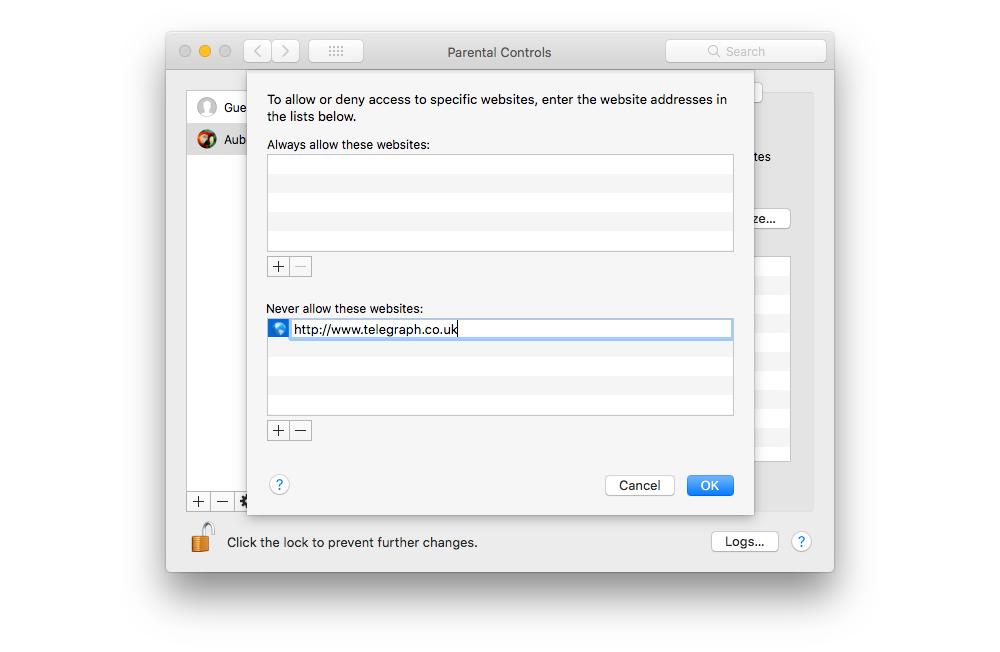Click minus button under Always allow list

(301, 266)
